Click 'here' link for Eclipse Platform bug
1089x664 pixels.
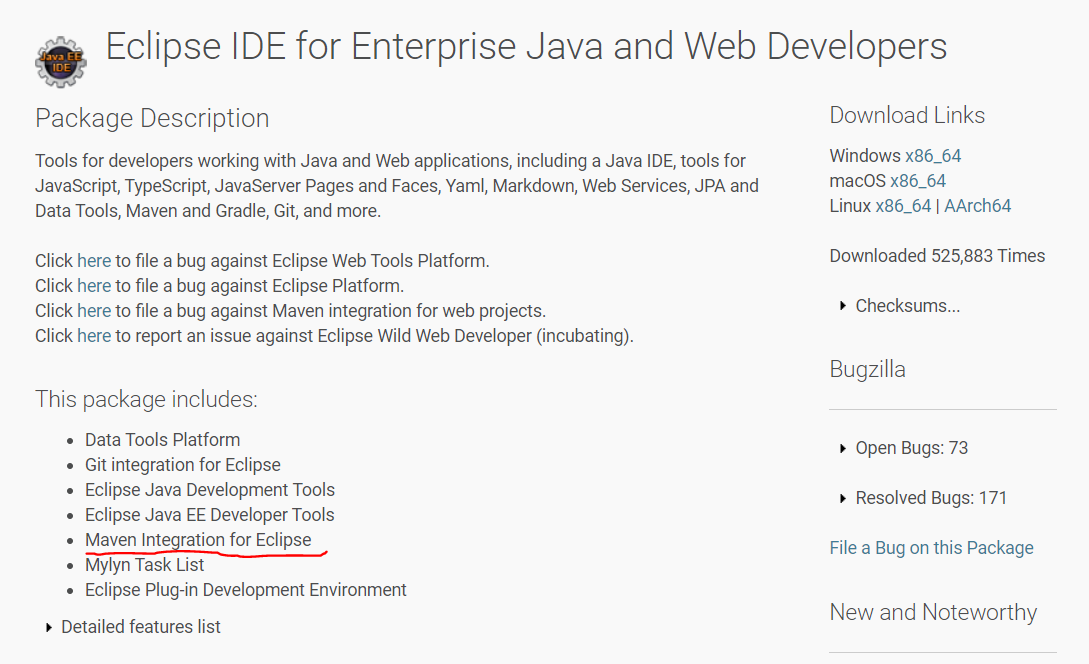coord(94,285)
